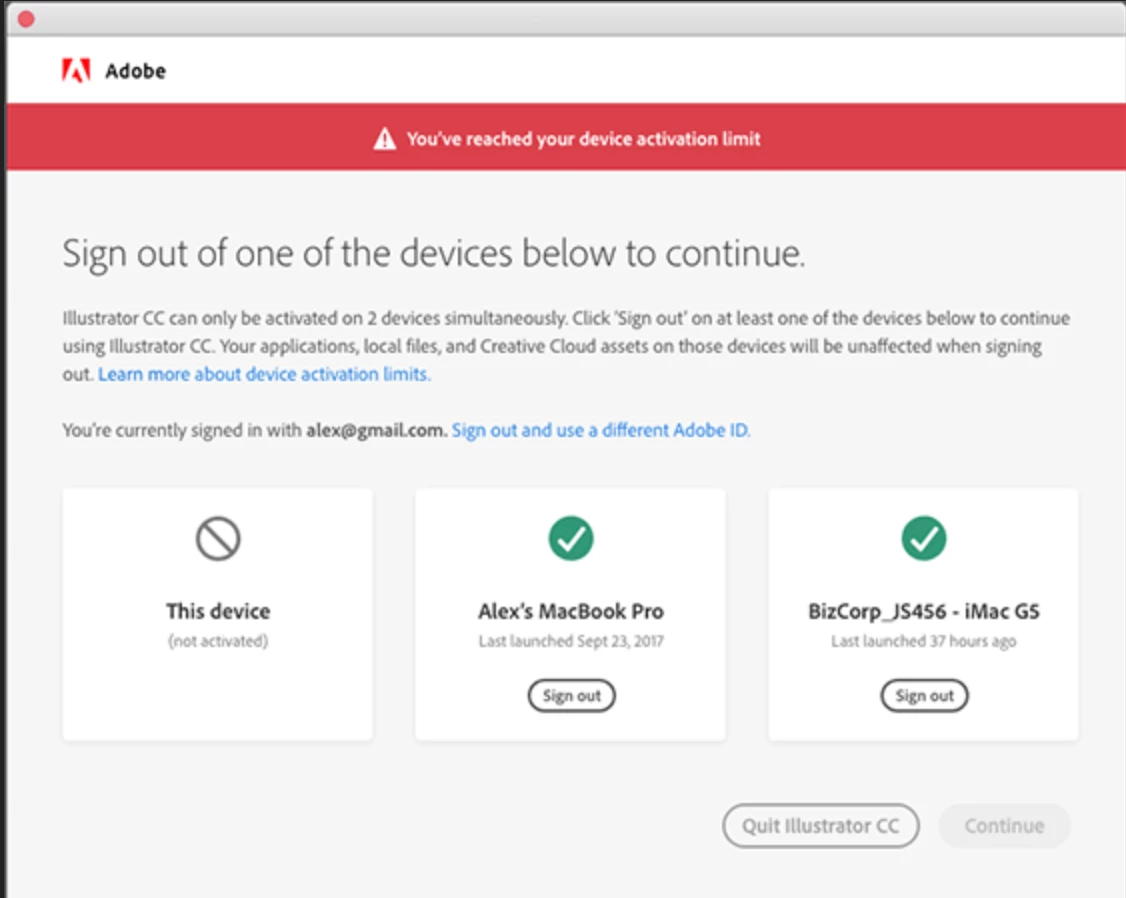
Task: Click the not-activated circle icon on This device
Action: [218, 538]
